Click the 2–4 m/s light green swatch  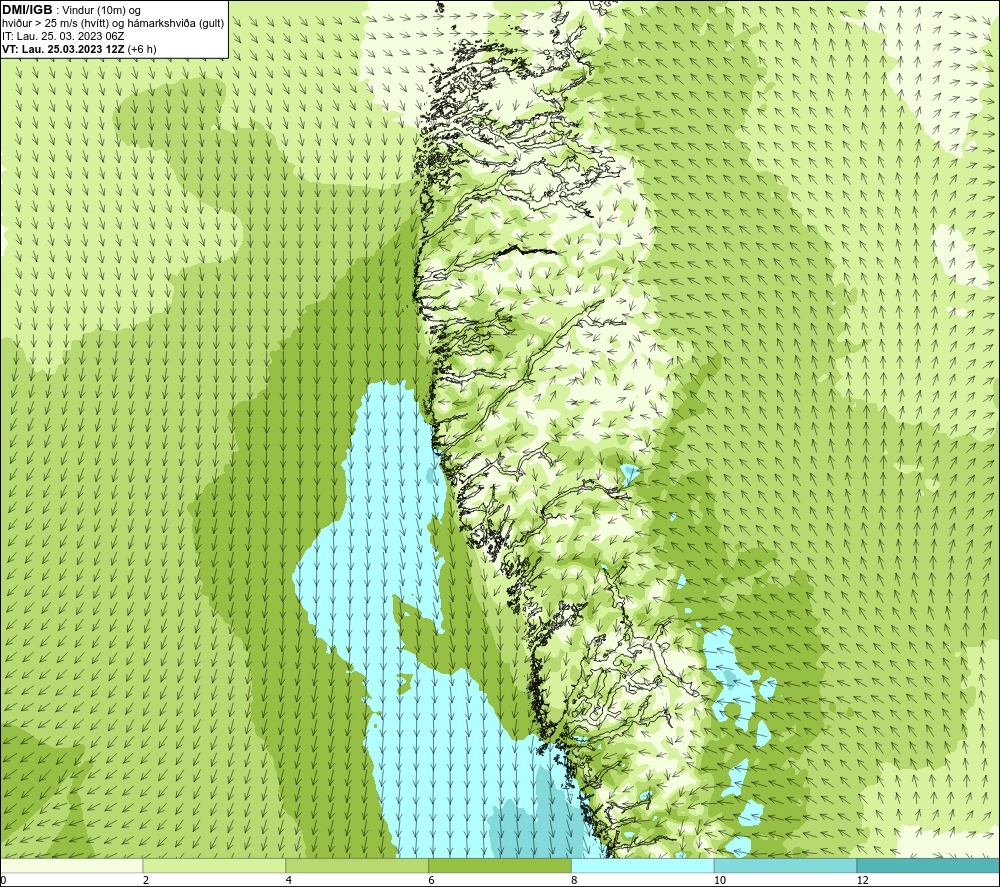pyautogui.click(x=214, y=865)
